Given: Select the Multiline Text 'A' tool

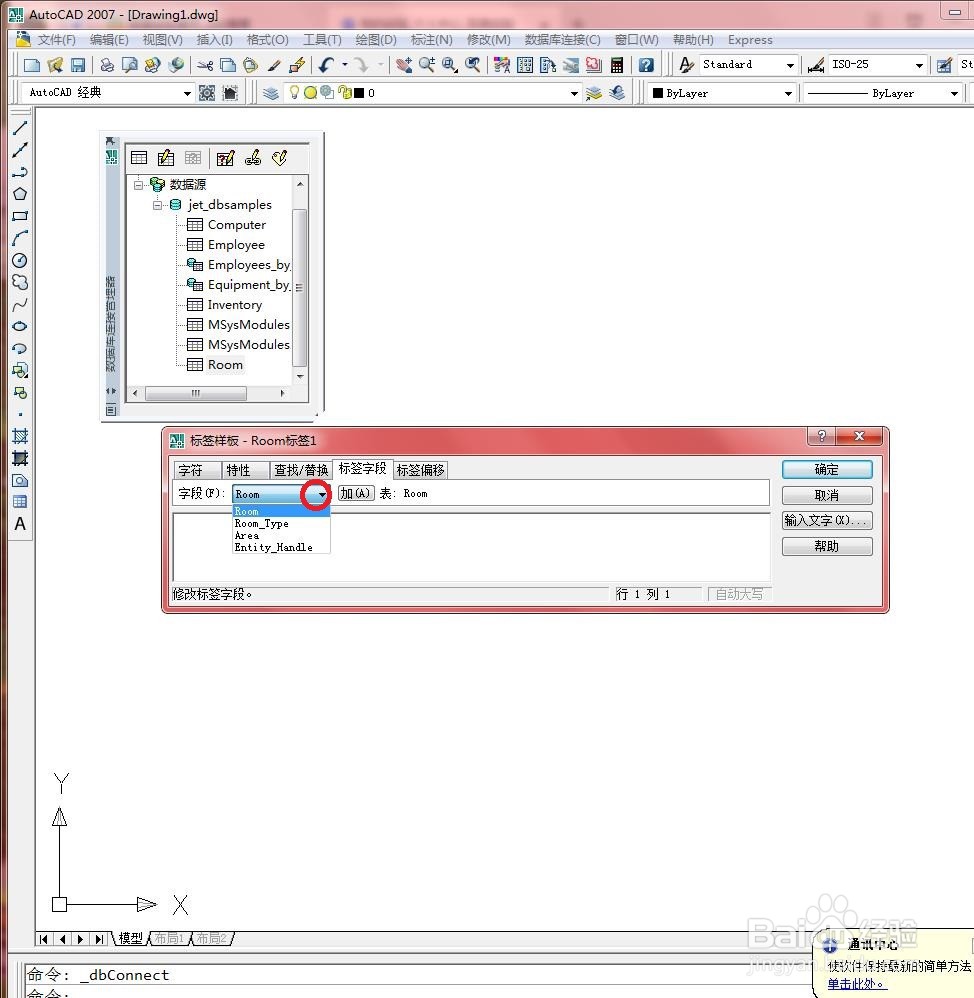Looking at the screenshot, I should point(20,524).
